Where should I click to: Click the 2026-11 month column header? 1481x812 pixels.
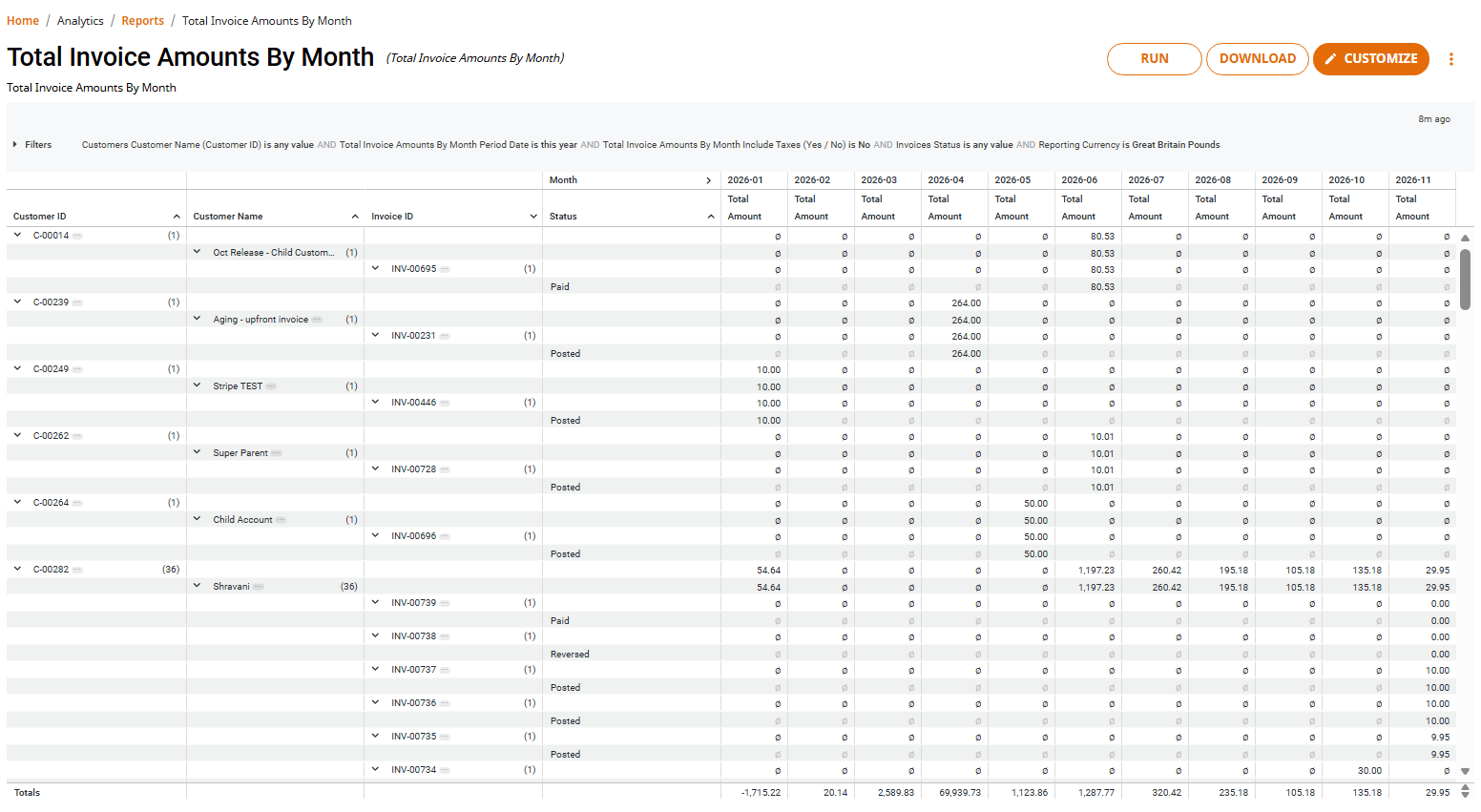[1413, 180]
